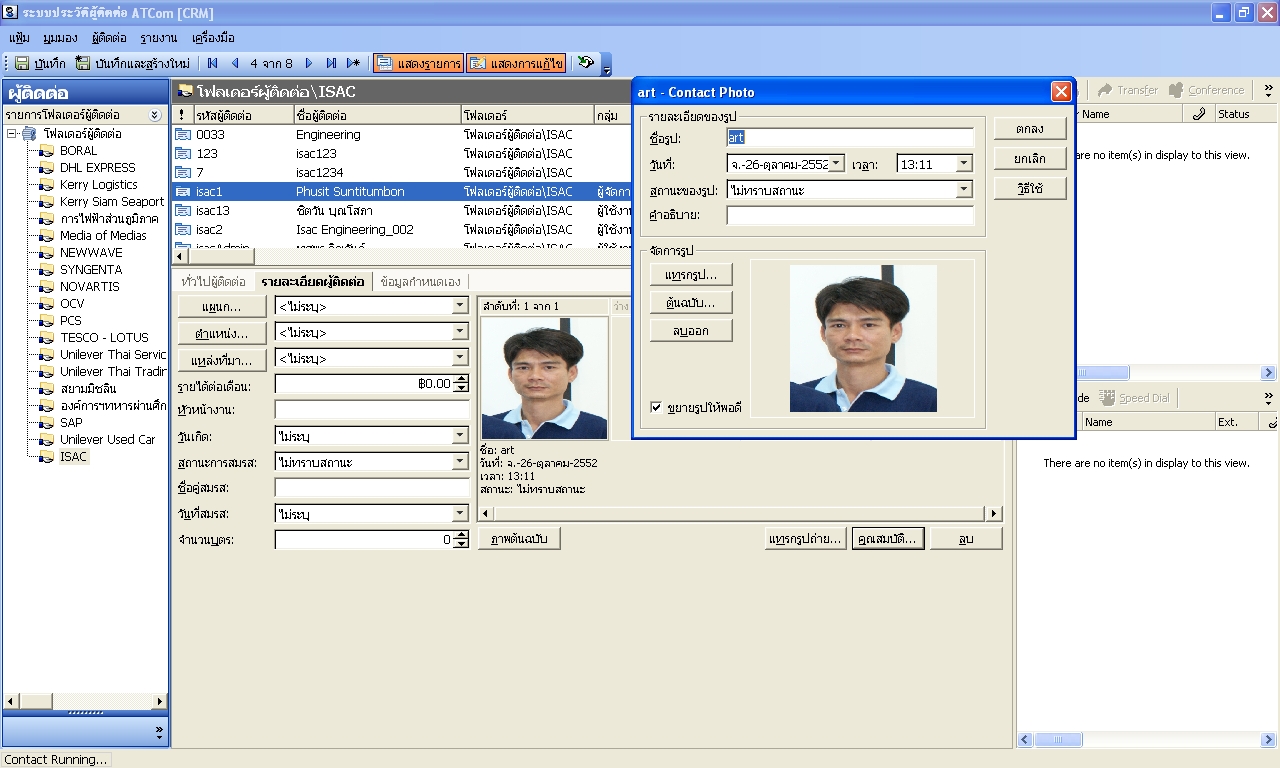Create a new record via the ▶* toolbar icon
The height and width of the screenshot is (768, 1280).
(352, 63)
